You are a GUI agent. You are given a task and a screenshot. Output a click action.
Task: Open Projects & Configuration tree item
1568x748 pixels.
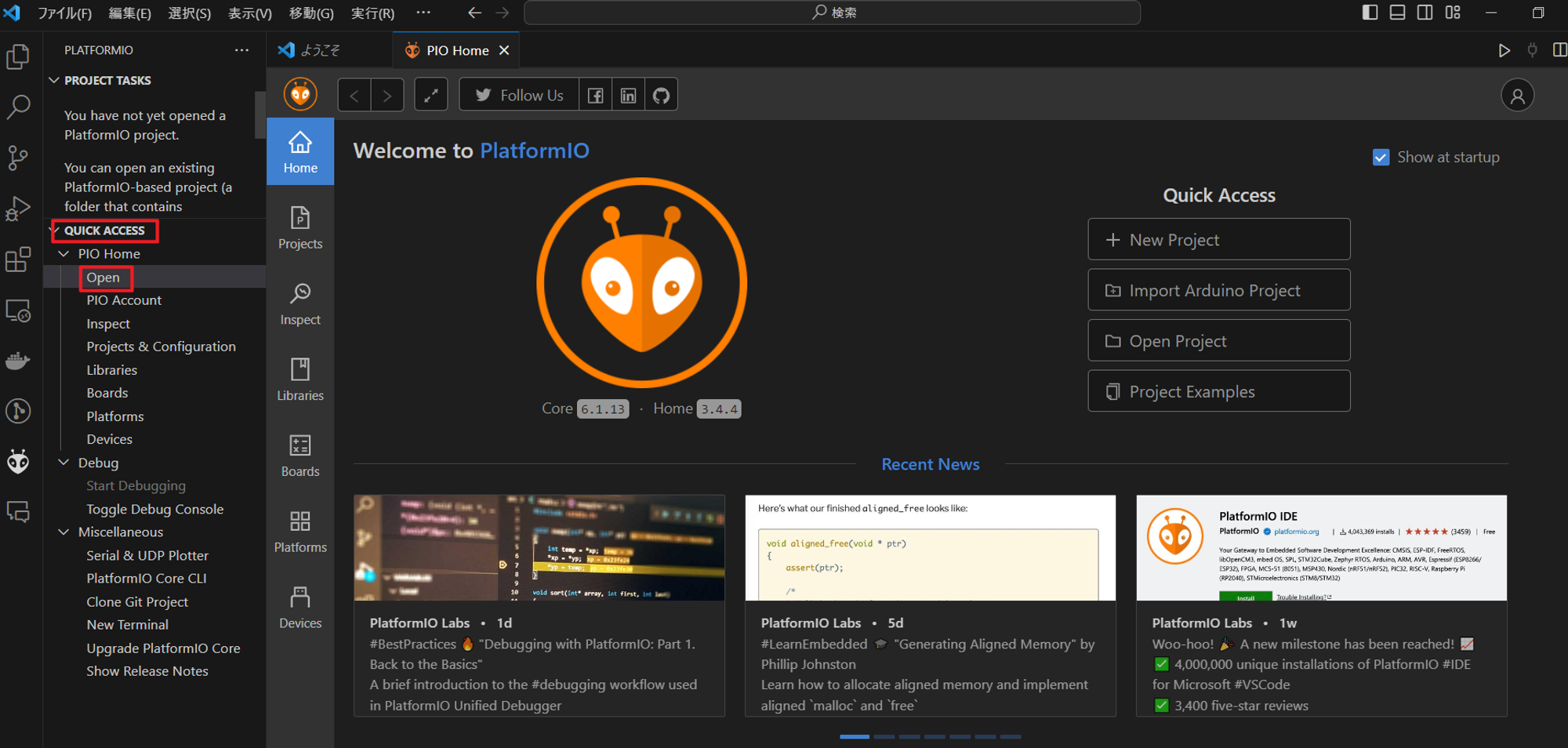(x=161, y=347)
